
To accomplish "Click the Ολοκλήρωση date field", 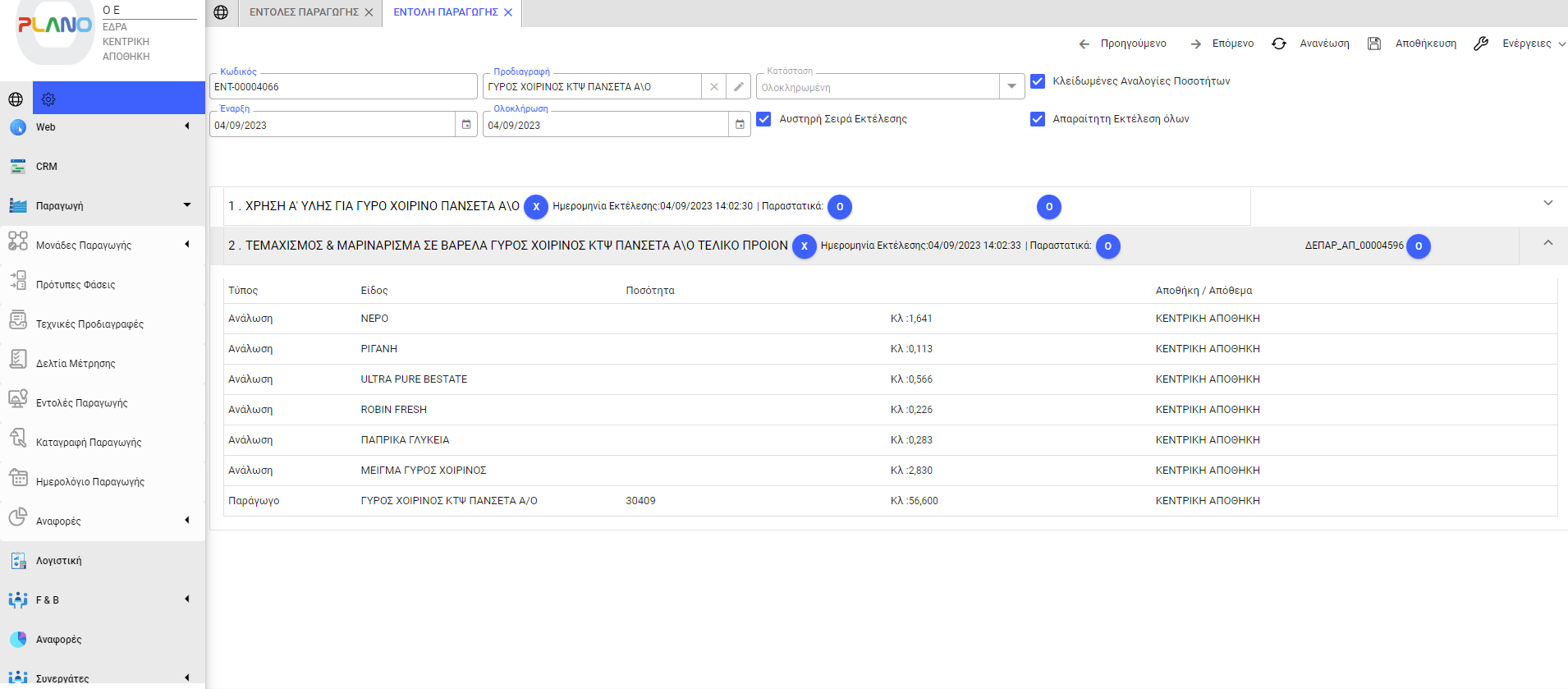I will click(606, 125).
